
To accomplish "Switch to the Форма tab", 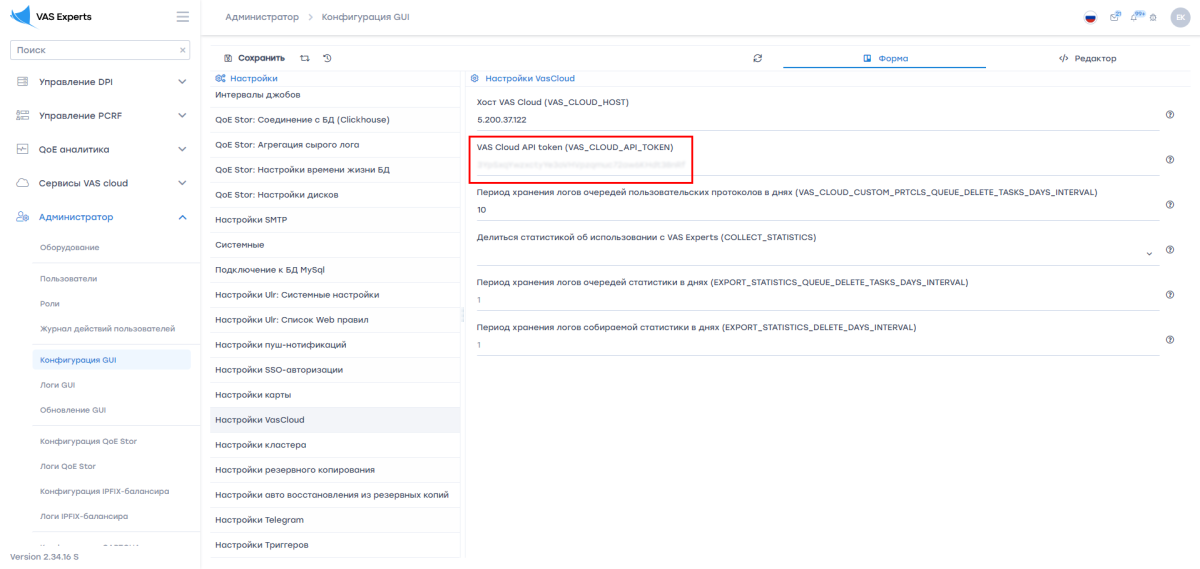I will pos(885,58).
